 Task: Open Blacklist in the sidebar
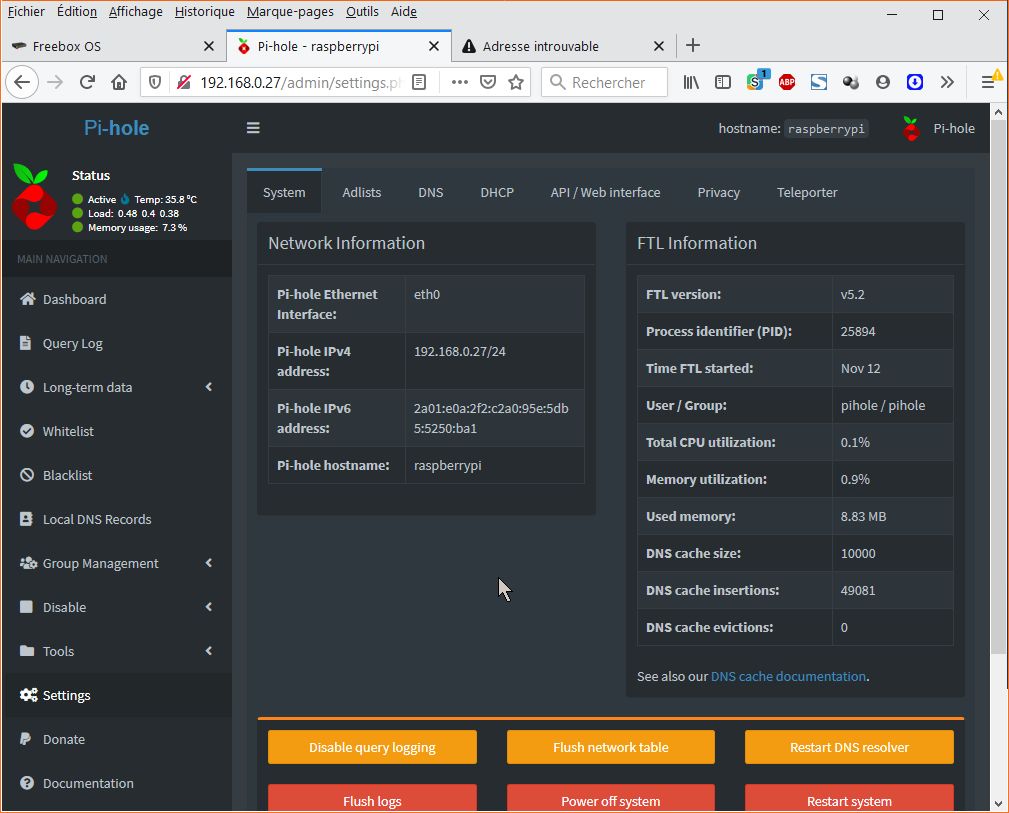(x=56, y=475)
